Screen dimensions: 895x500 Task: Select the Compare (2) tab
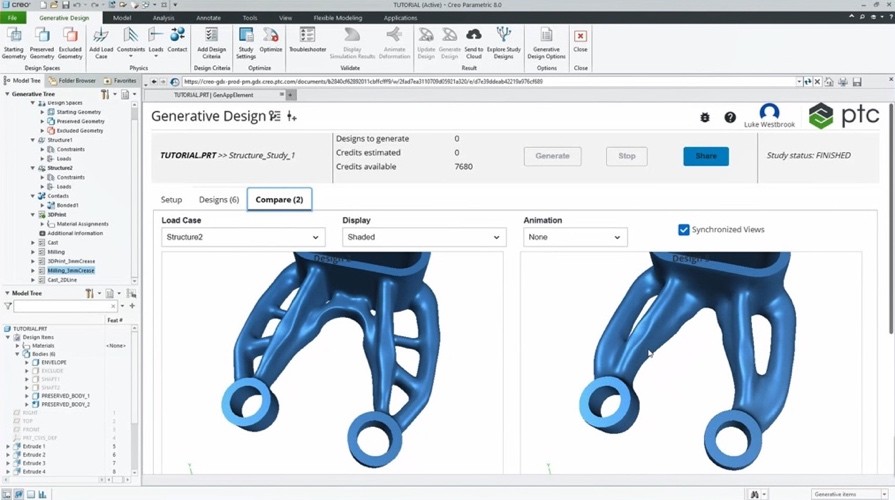coord(279,200)
